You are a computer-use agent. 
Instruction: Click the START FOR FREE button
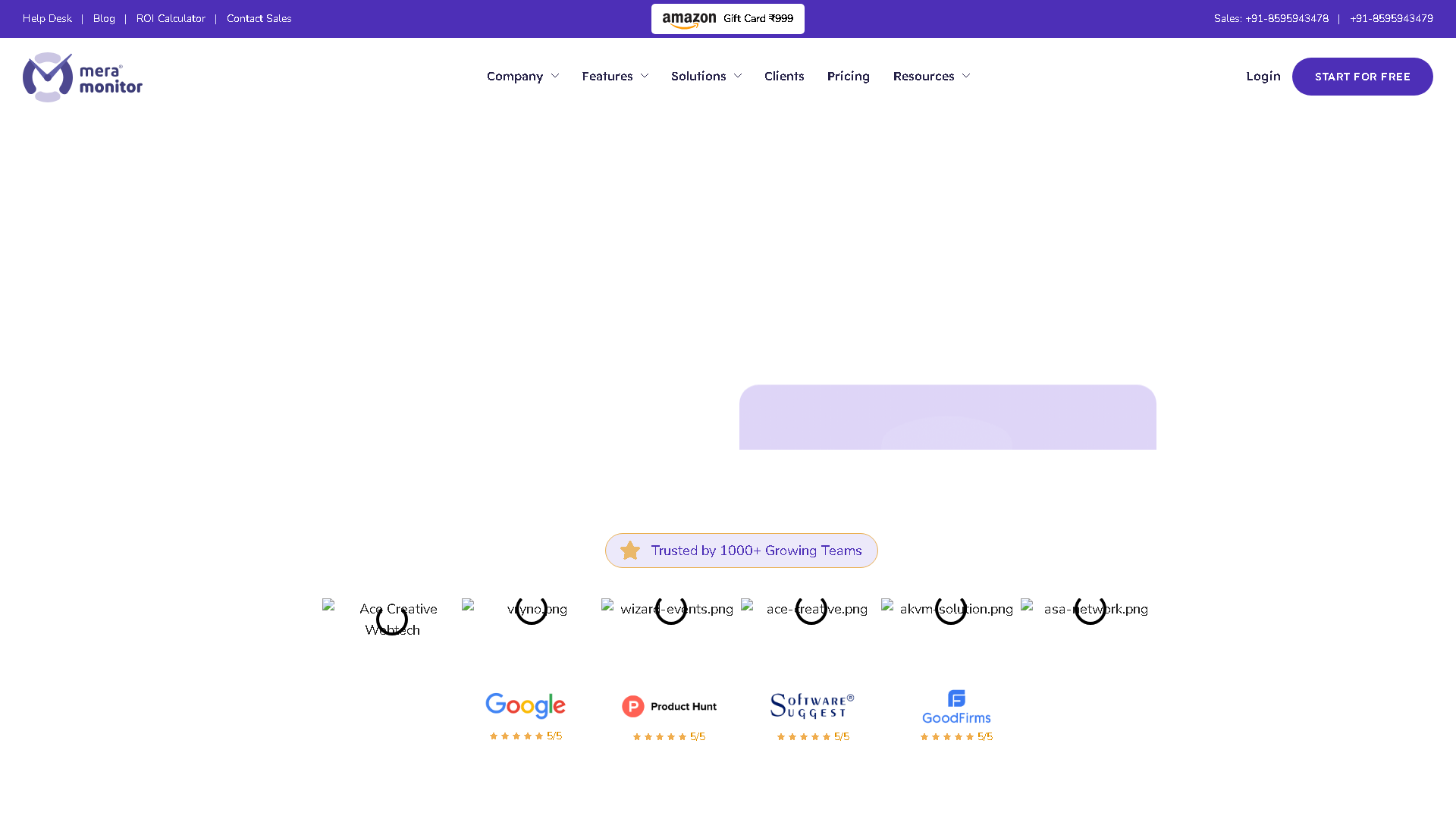pos(1362,76)
